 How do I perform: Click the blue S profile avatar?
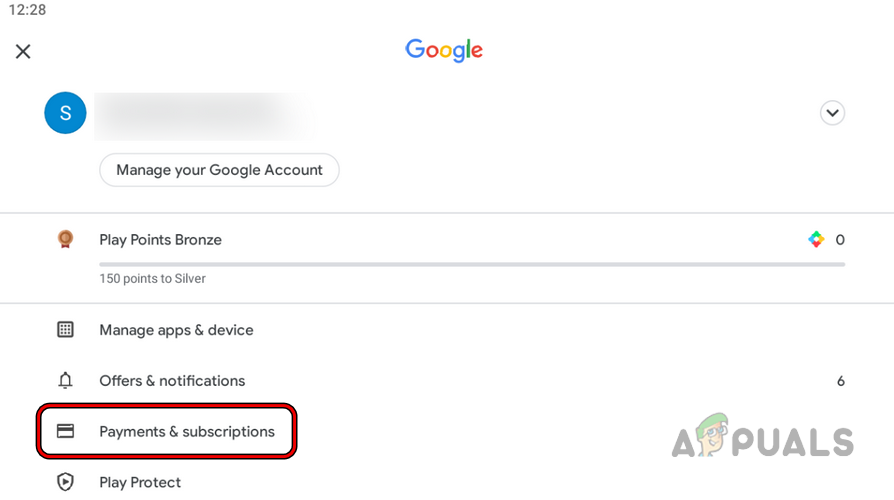click(65, 113)
